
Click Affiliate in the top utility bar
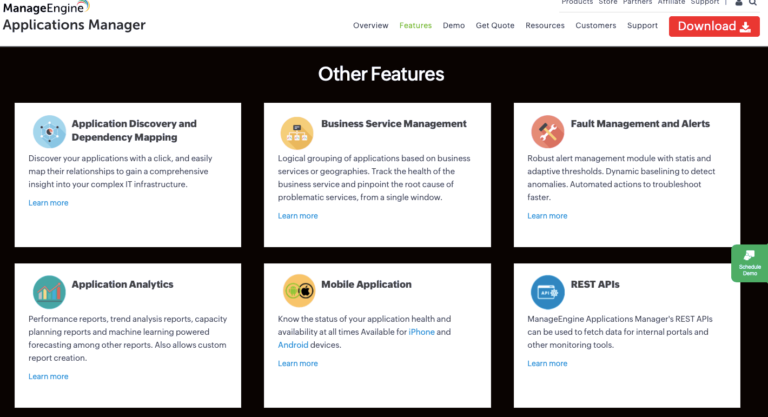pyautogui.click(x=671, y=2)
